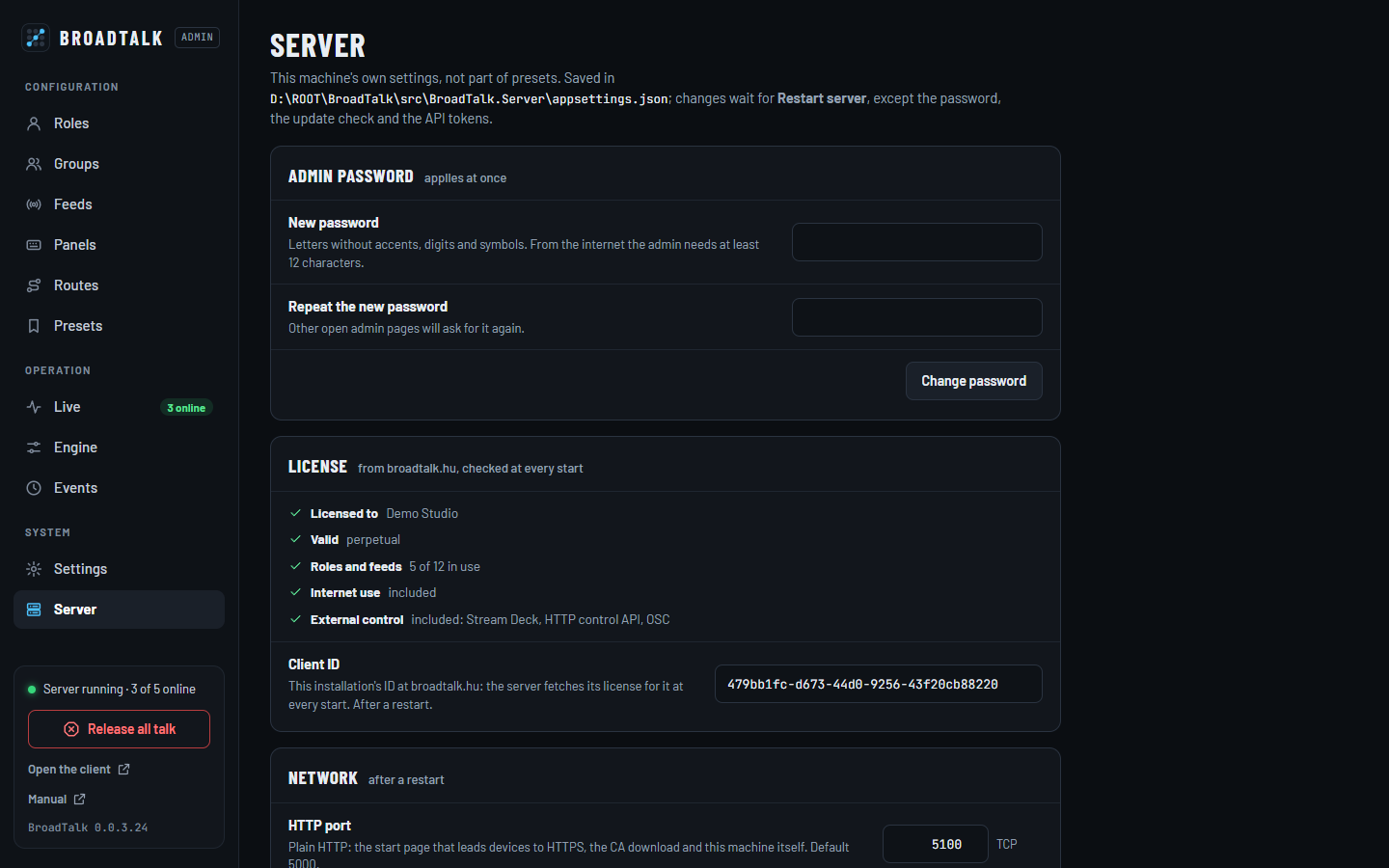Open Presets via its bookmark icon

pos(34,326)
